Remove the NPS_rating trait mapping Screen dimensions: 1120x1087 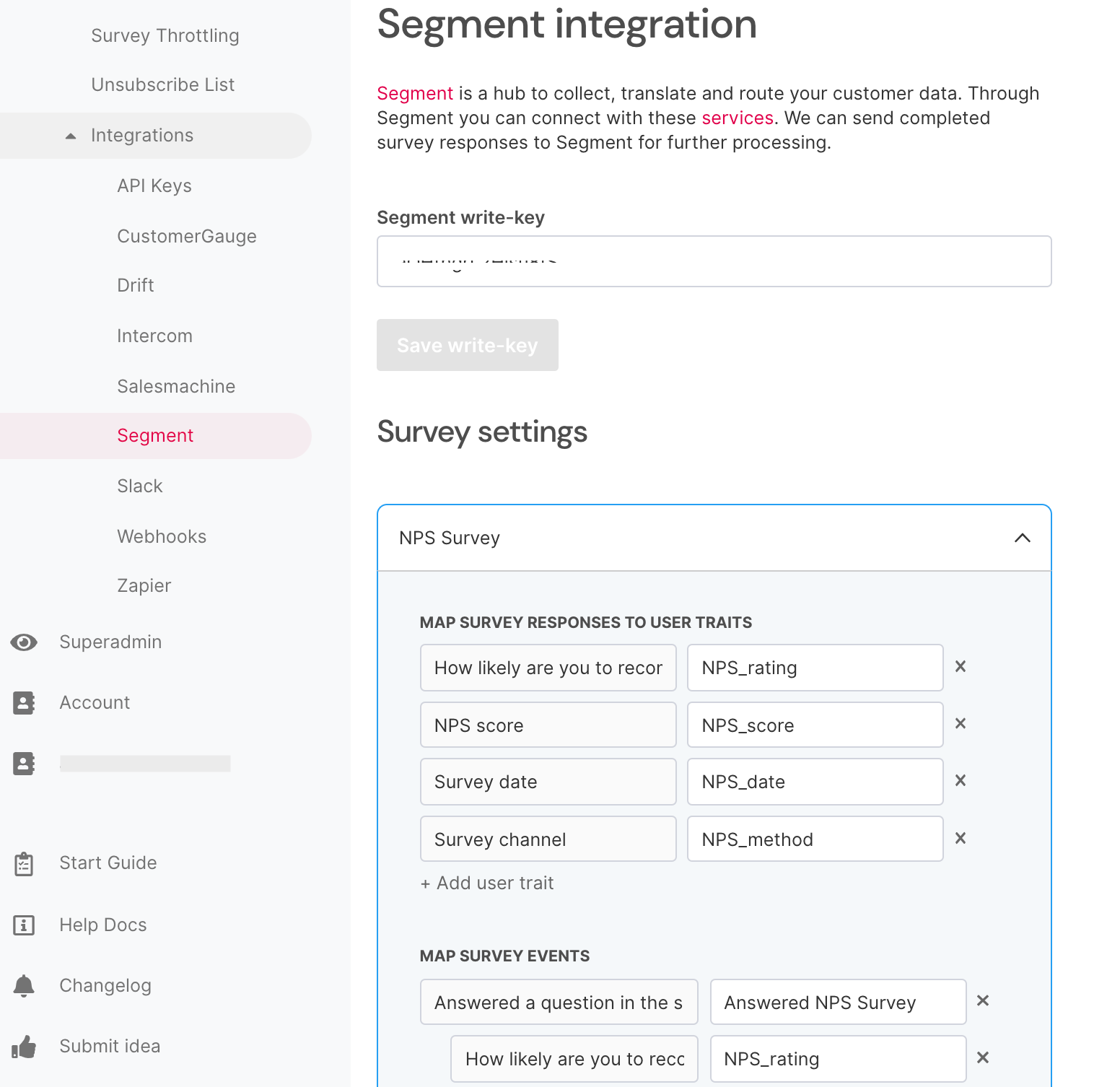[x=961, y=667]
